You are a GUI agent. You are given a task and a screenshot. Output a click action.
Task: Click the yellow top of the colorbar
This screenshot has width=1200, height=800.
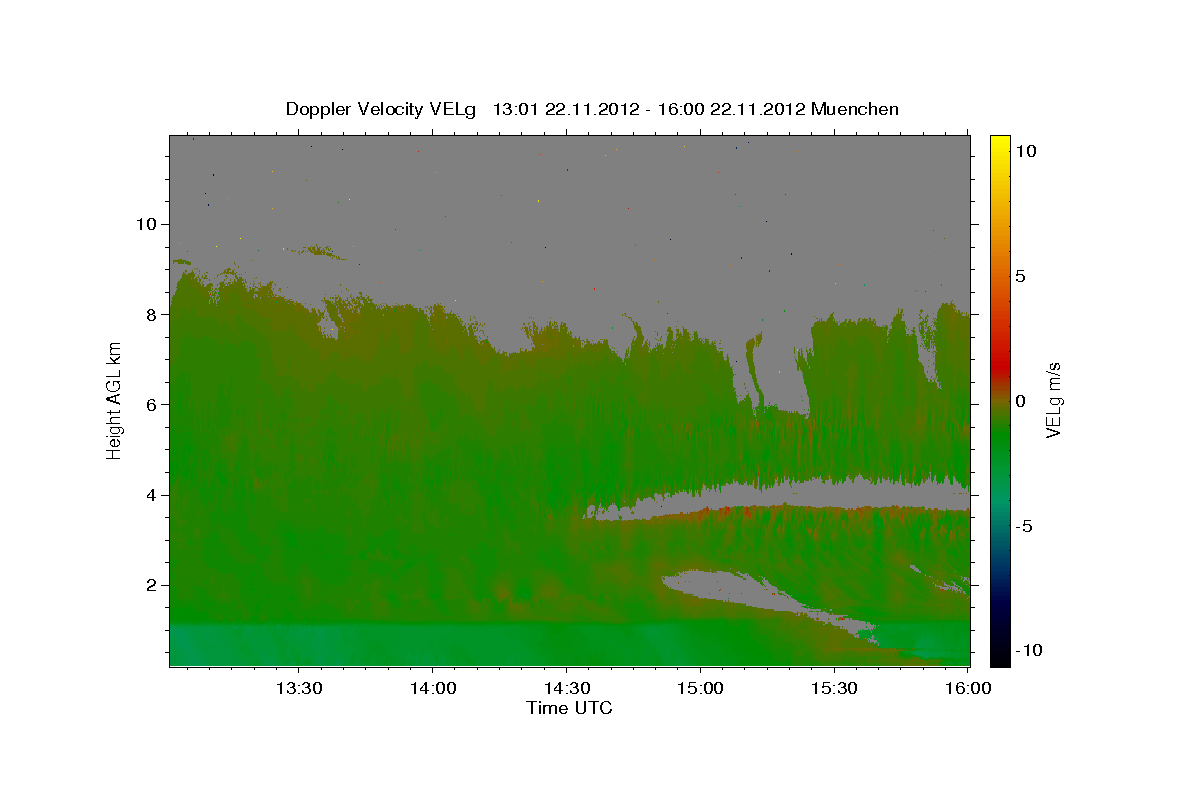[x=1000, y=145]
